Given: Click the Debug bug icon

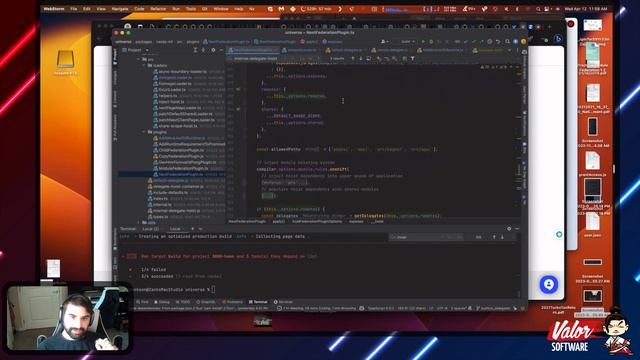Looking at the screenshot, I should coord(431,41).
